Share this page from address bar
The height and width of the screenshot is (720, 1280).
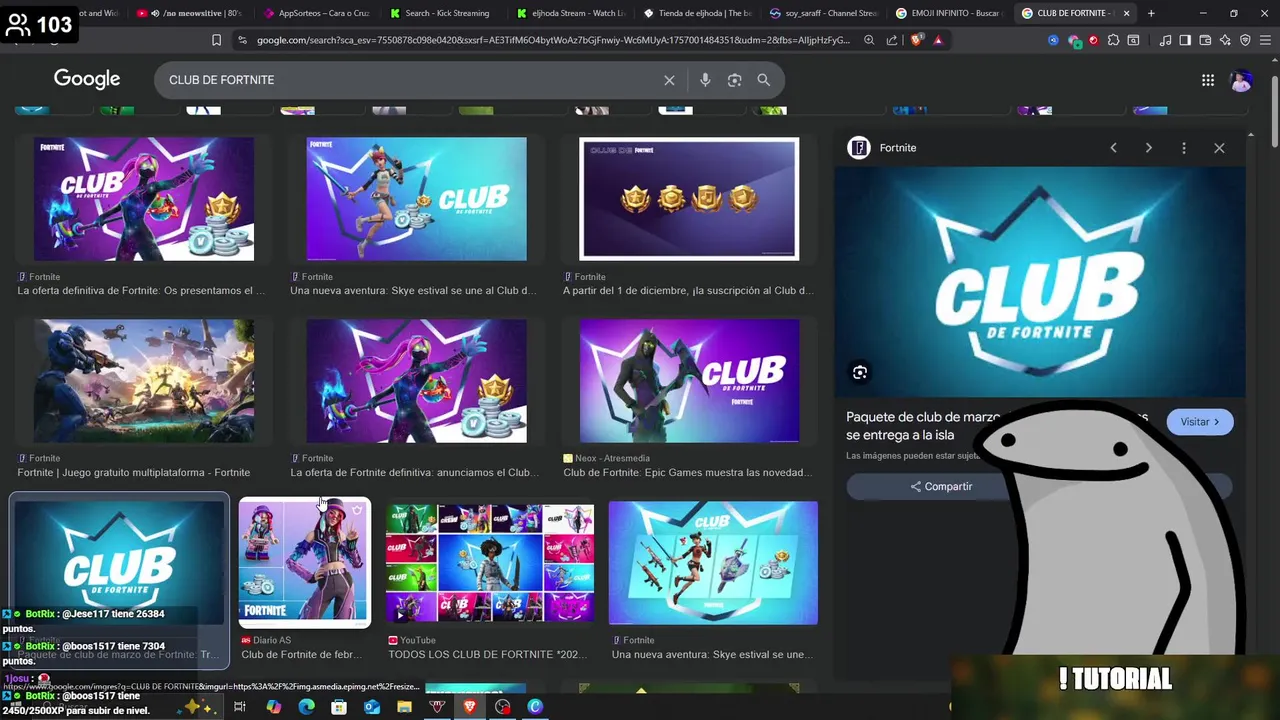click(892, 40)
